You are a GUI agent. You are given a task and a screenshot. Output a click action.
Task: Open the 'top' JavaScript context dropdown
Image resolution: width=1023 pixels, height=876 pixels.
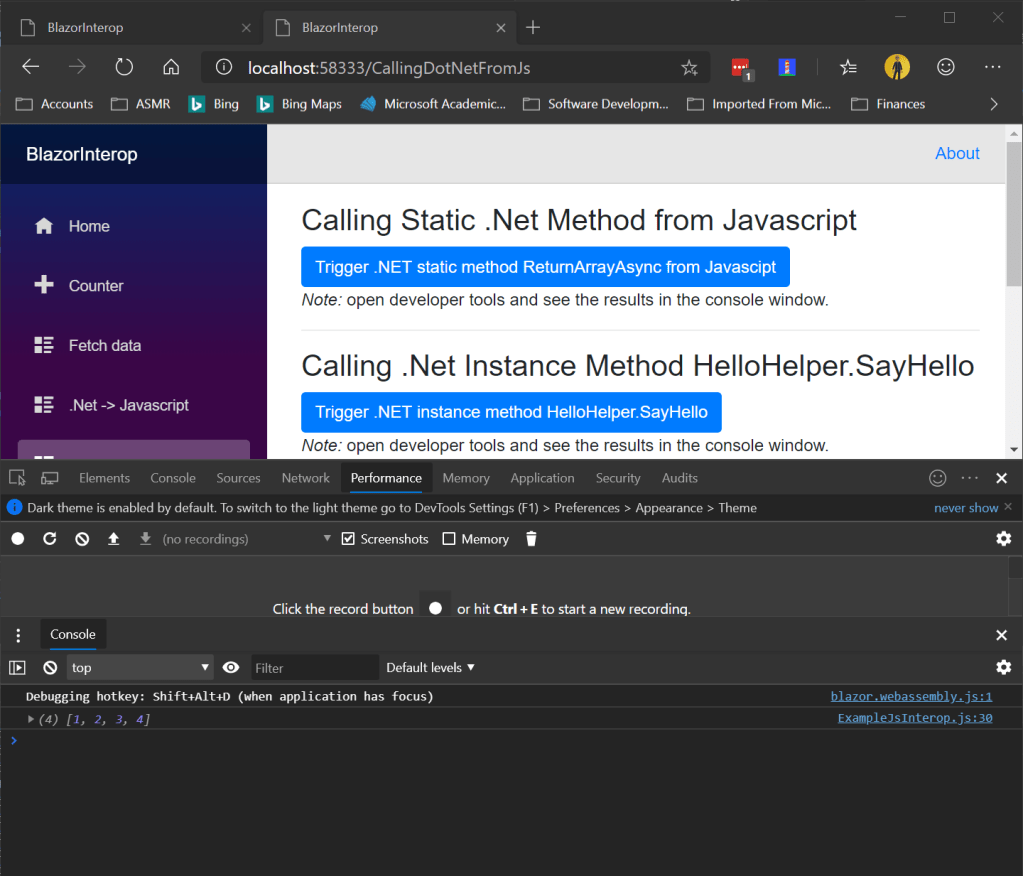[x=140, y=668]
